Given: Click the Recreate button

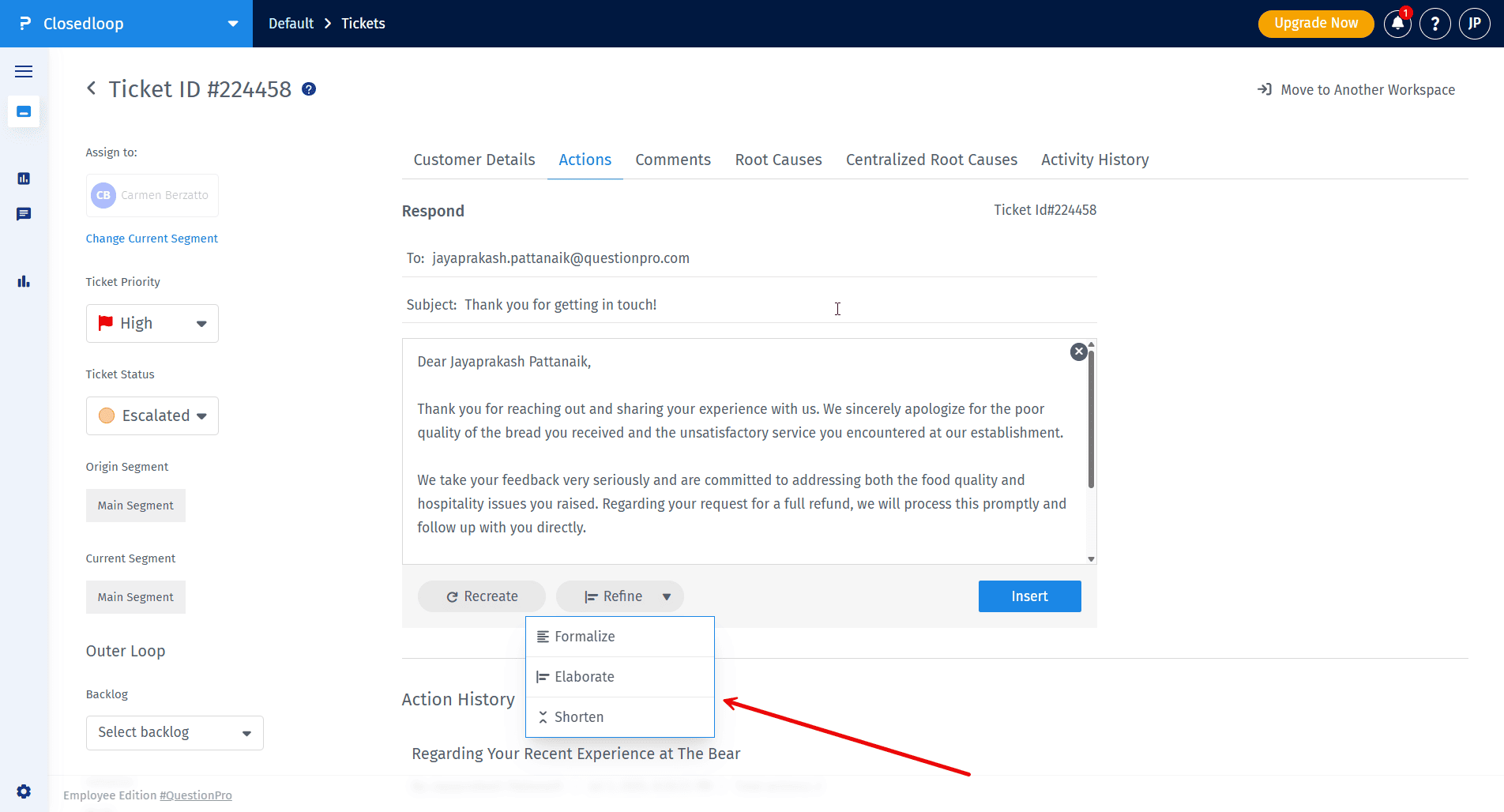Looking at the screenshot, I should [482, 596].
